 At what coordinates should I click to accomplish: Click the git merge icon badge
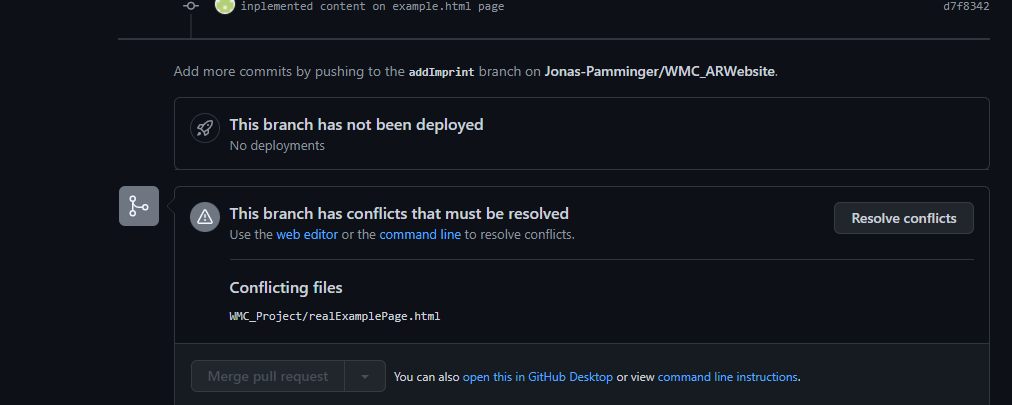click(139, 206)
